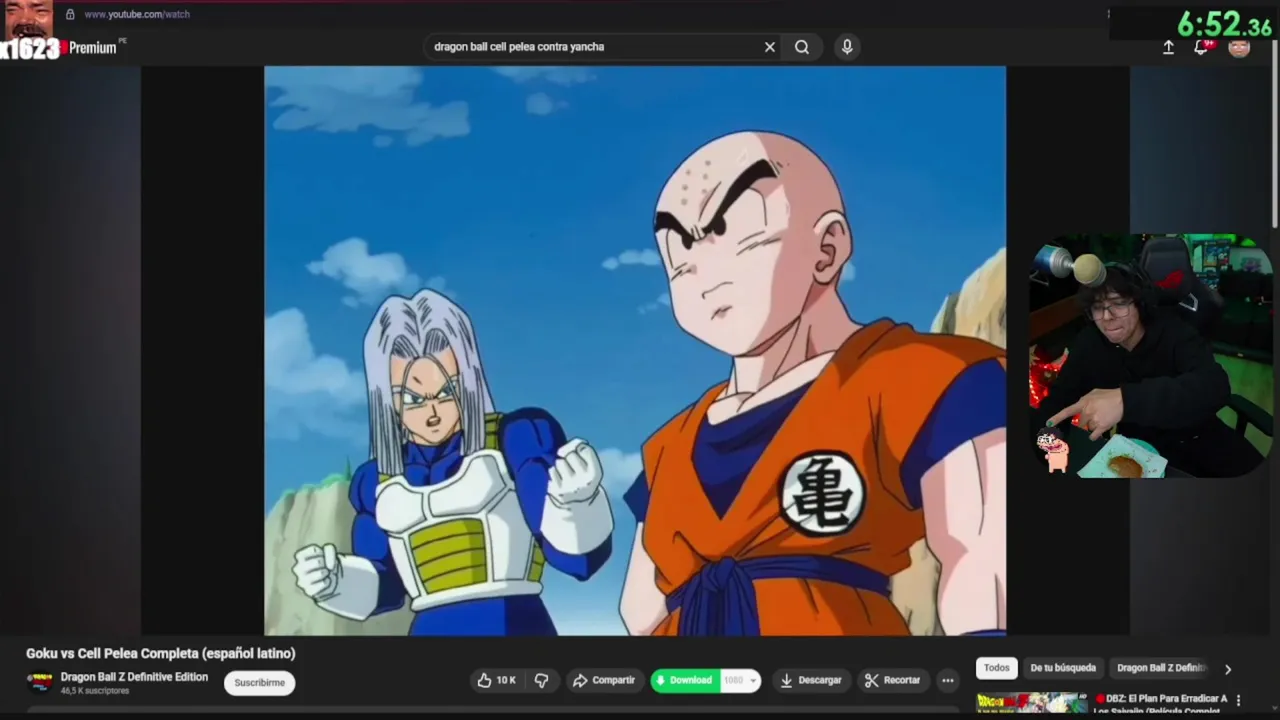Focus the www.youtube.com/watch address bar

pyautogui.click(x=137, y=14)
